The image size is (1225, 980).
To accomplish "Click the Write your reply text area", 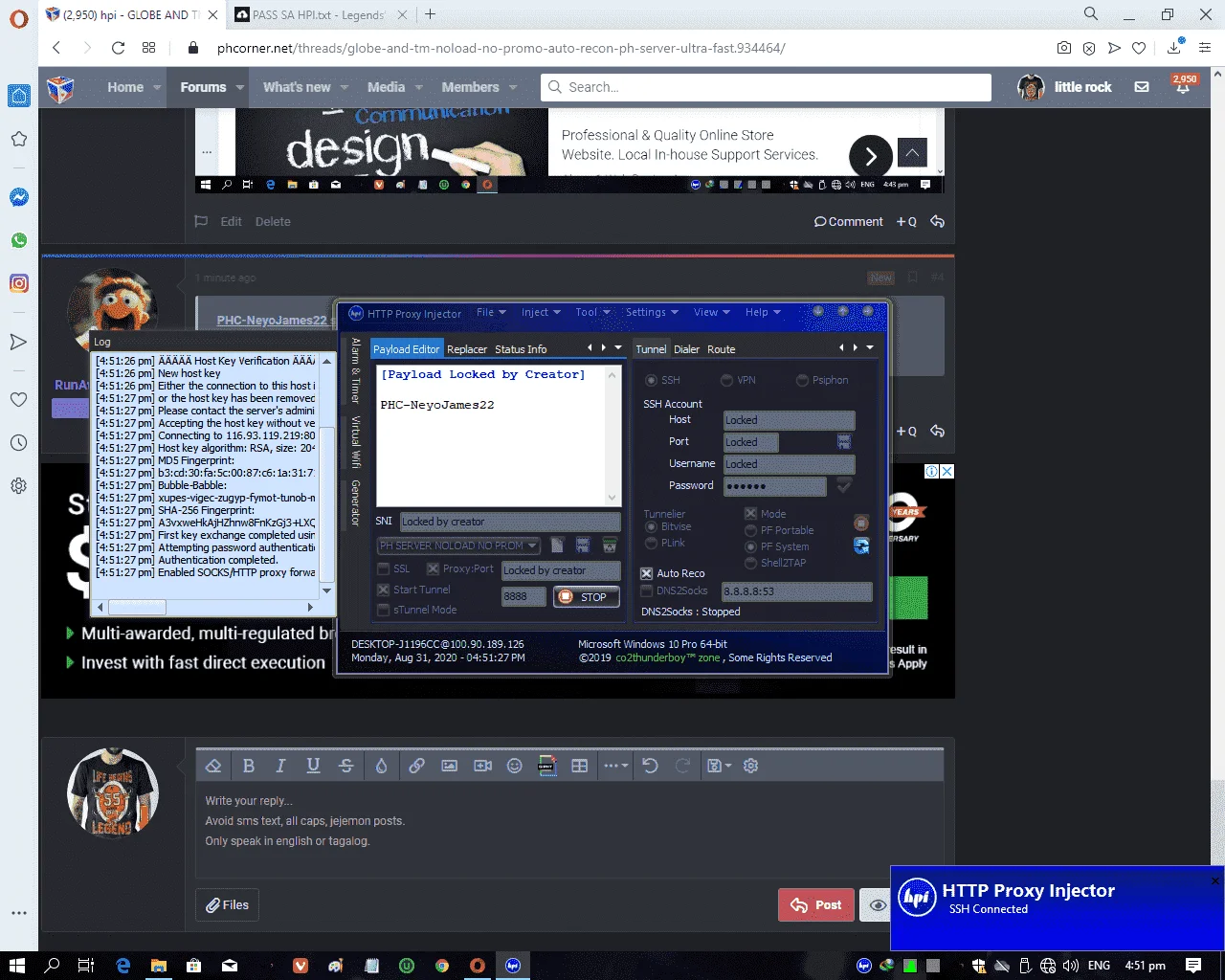I will click(569, 831).
